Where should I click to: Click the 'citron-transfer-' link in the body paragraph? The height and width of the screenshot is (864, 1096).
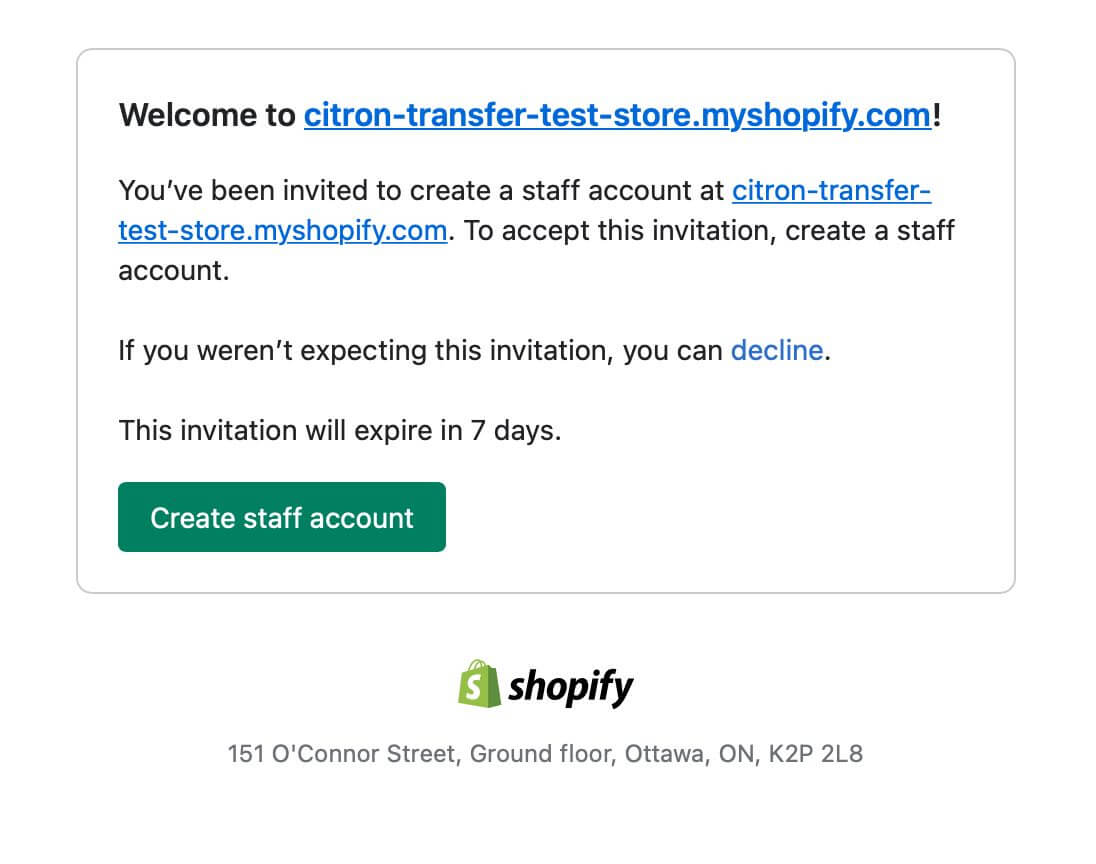831,190
